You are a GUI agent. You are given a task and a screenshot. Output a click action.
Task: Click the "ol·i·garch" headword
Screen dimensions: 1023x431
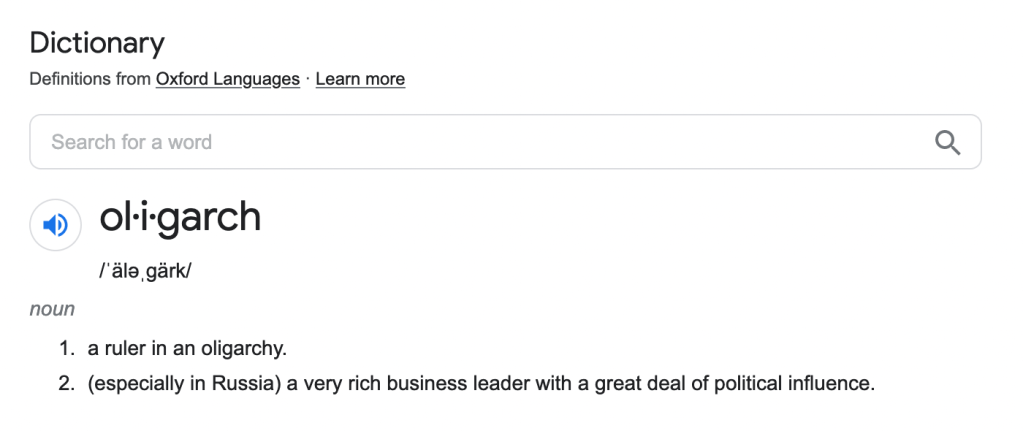(180, 218)
